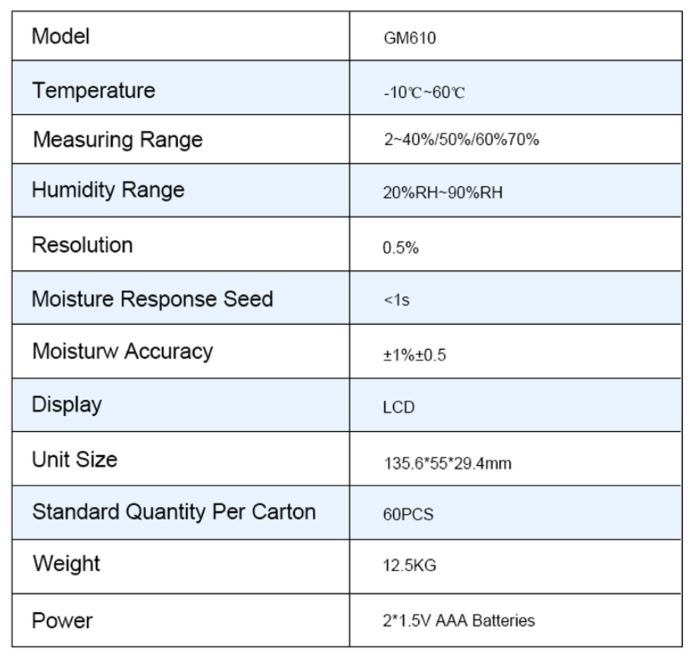Select the 2*1.5V AAA Batteries value
Screen dimensions: 699x656
[x=458, y=621]
